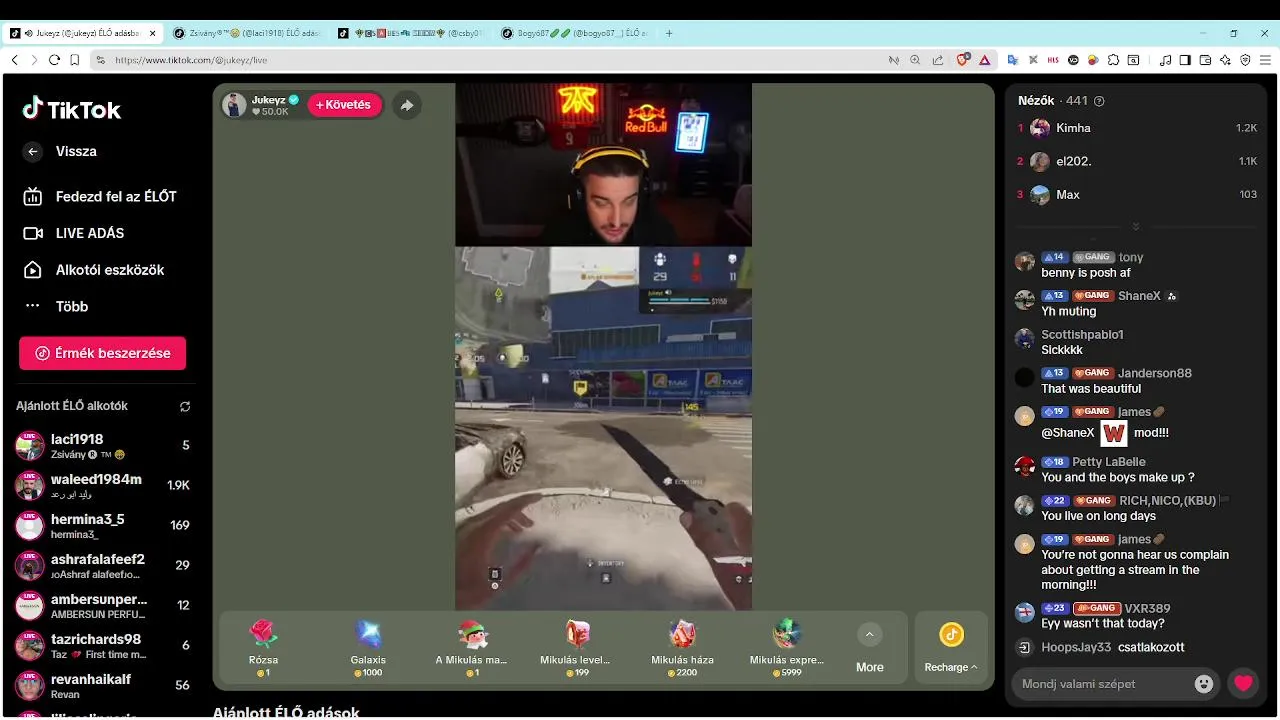Switch to the csby01 browser tab
This screenshot has height=720, width=1280.
(410, 33)
